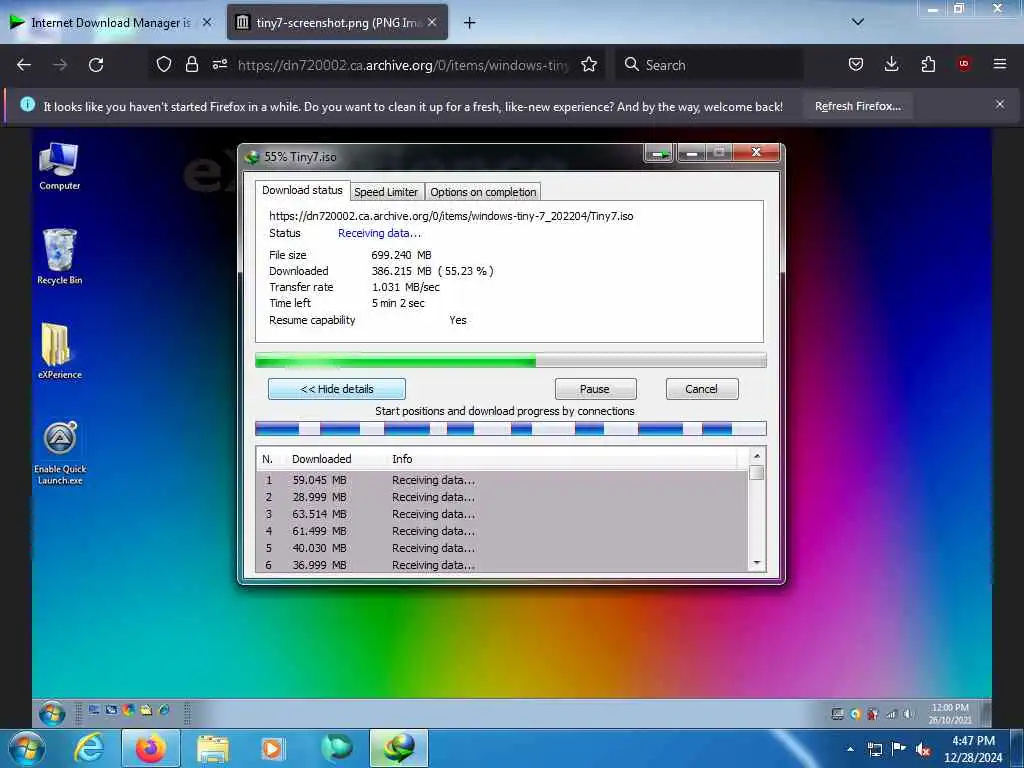Viewport: 1024px width, 768px height.
Task: Click the Downloaded column header
Action: (321, 459)
